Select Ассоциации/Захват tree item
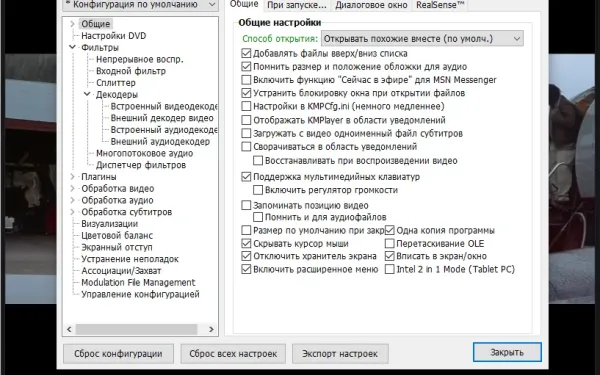The height and width of the screenshot is (375, 600). [x=121, y=271]
